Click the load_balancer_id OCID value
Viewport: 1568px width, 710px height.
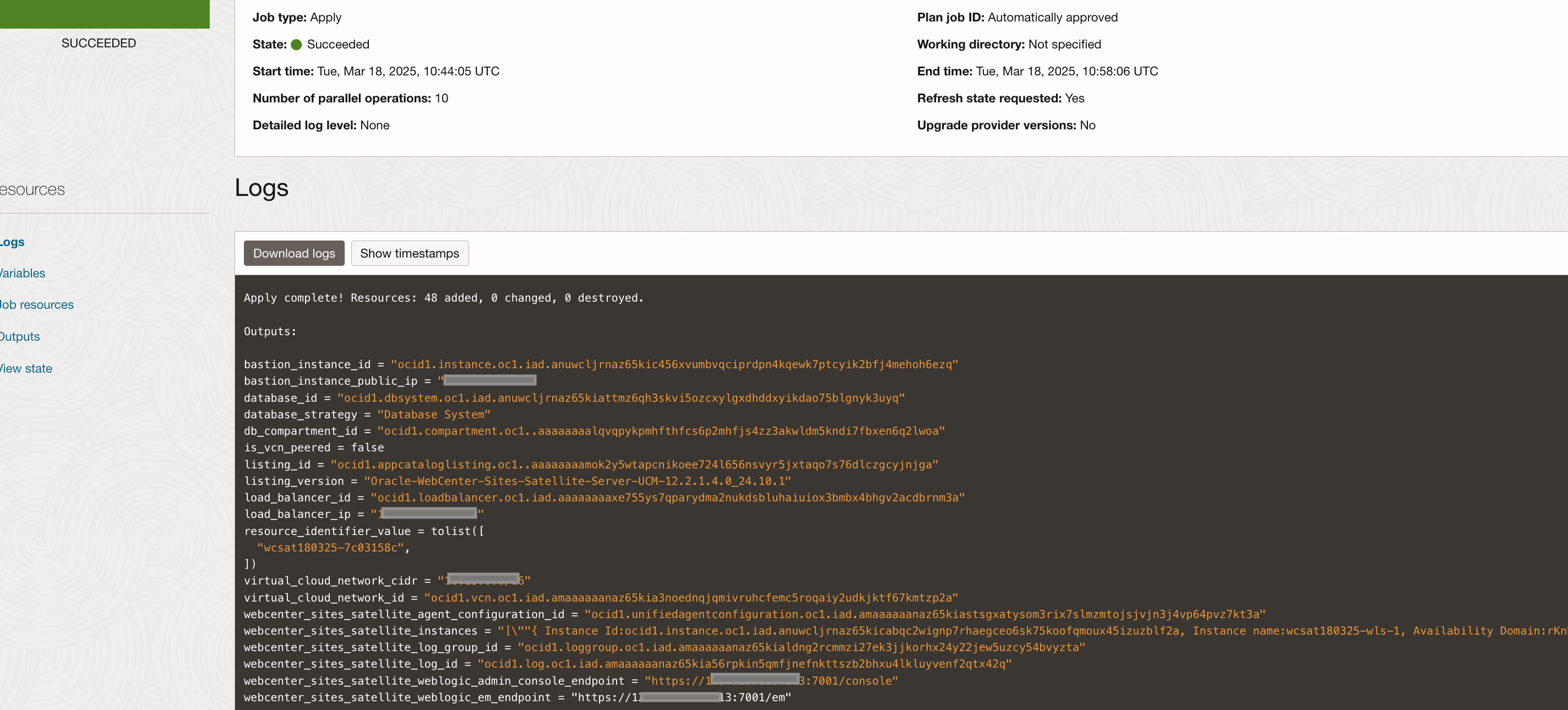click(667, 497)
